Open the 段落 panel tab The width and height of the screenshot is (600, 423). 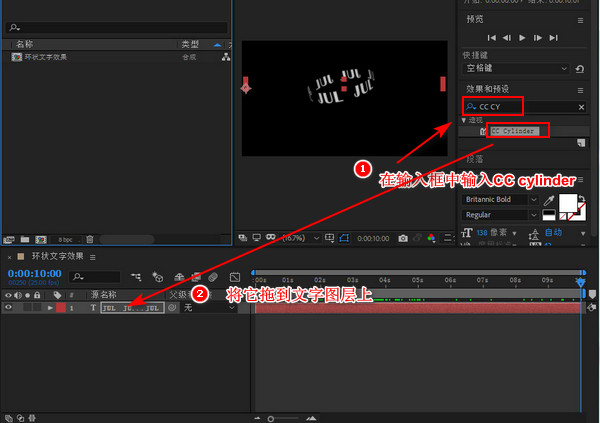[x=474, y=159]
